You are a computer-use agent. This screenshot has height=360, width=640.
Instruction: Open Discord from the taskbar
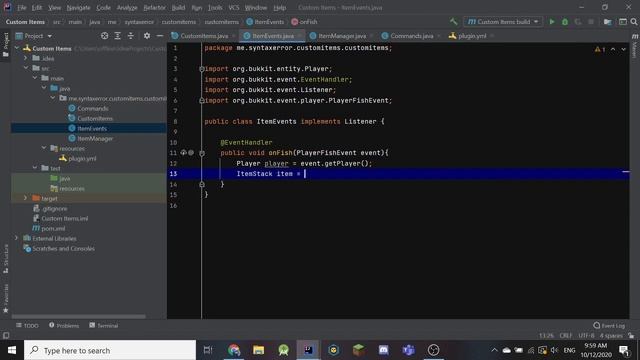pyautogui.click(x=383, y=350)
